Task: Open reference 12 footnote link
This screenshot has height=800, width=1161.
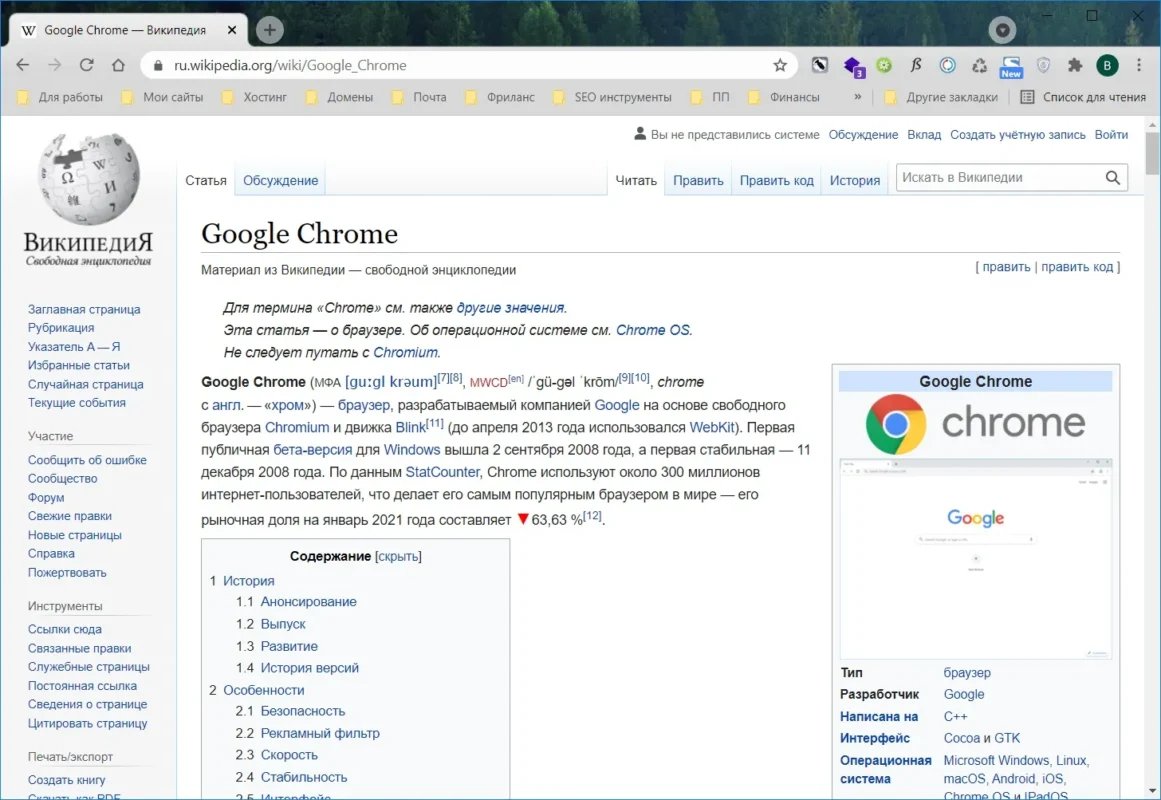Action: [592, 515]
